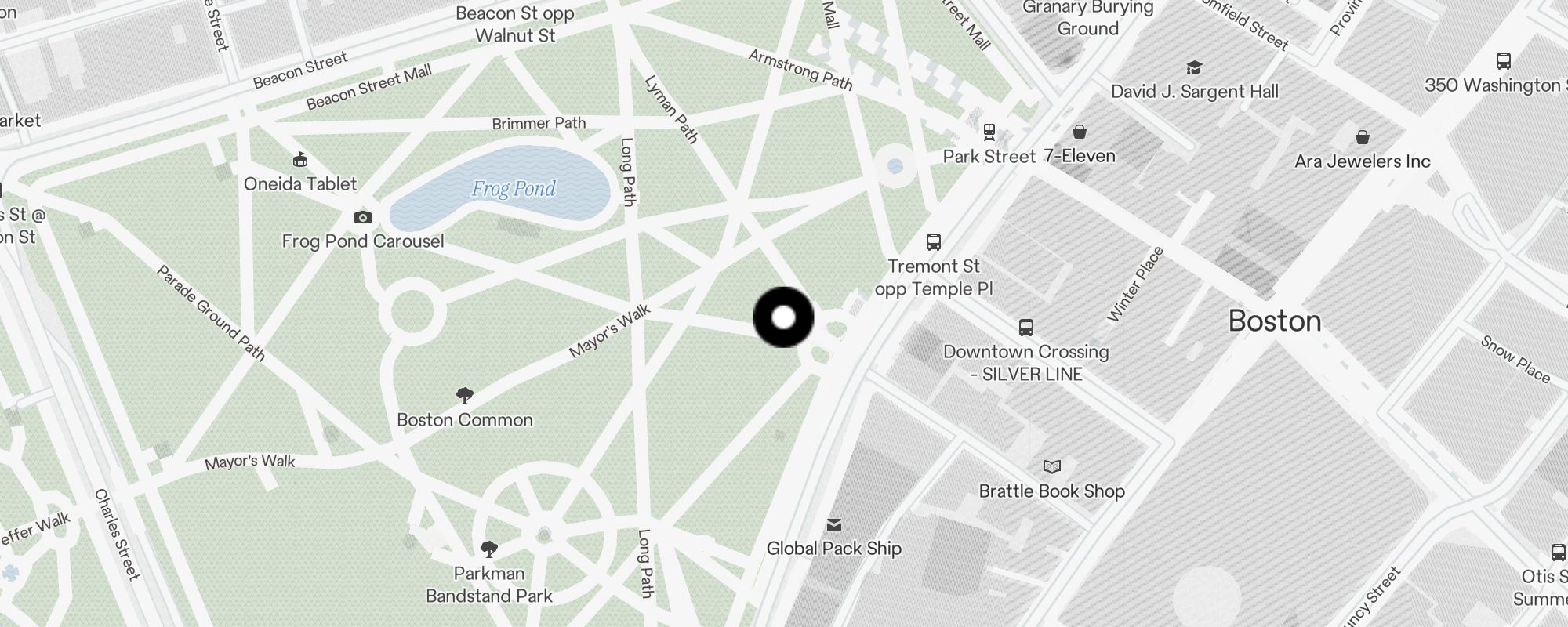Select the Park Street train station icon

coord(989,132)
